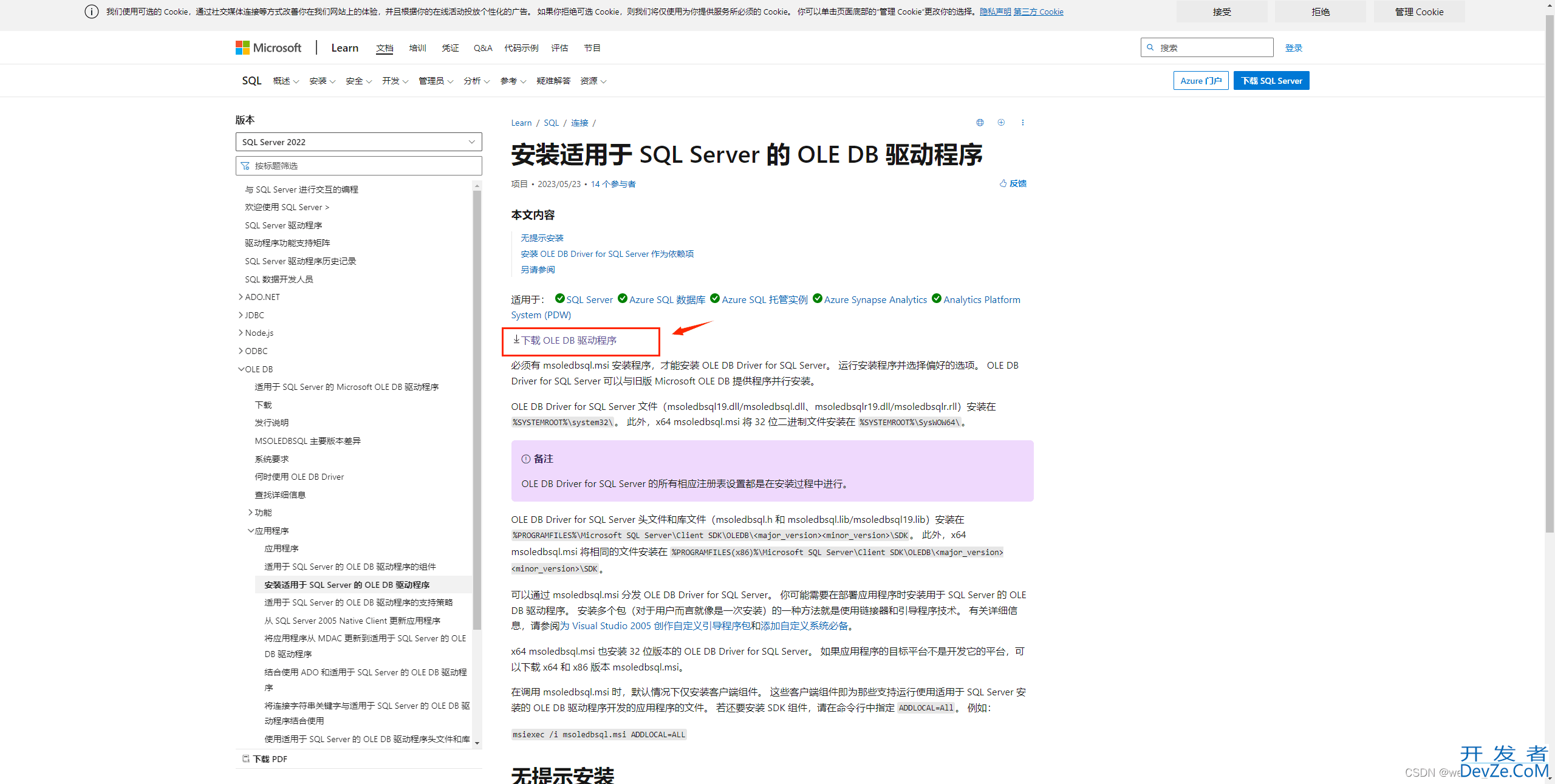The width and height of the screenshot is (1555, 784).
Task: Click the 另请参阅 link
Action: point(538,270)
